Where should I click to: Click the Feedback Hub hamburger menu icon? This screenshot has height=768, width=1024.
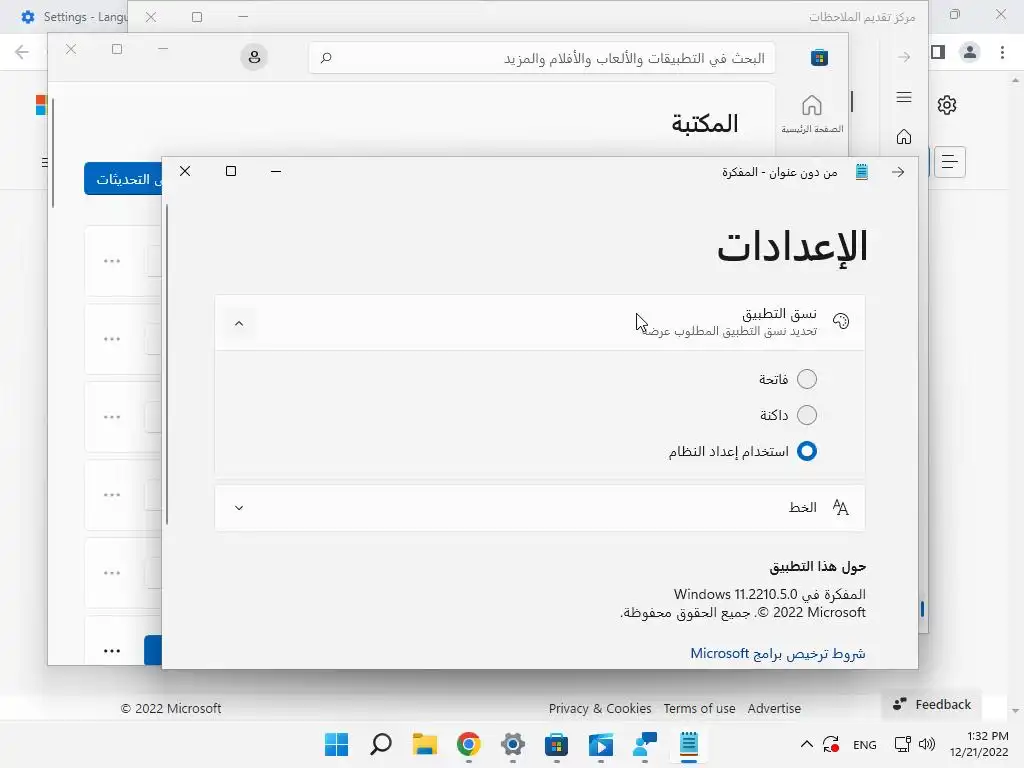904,97
